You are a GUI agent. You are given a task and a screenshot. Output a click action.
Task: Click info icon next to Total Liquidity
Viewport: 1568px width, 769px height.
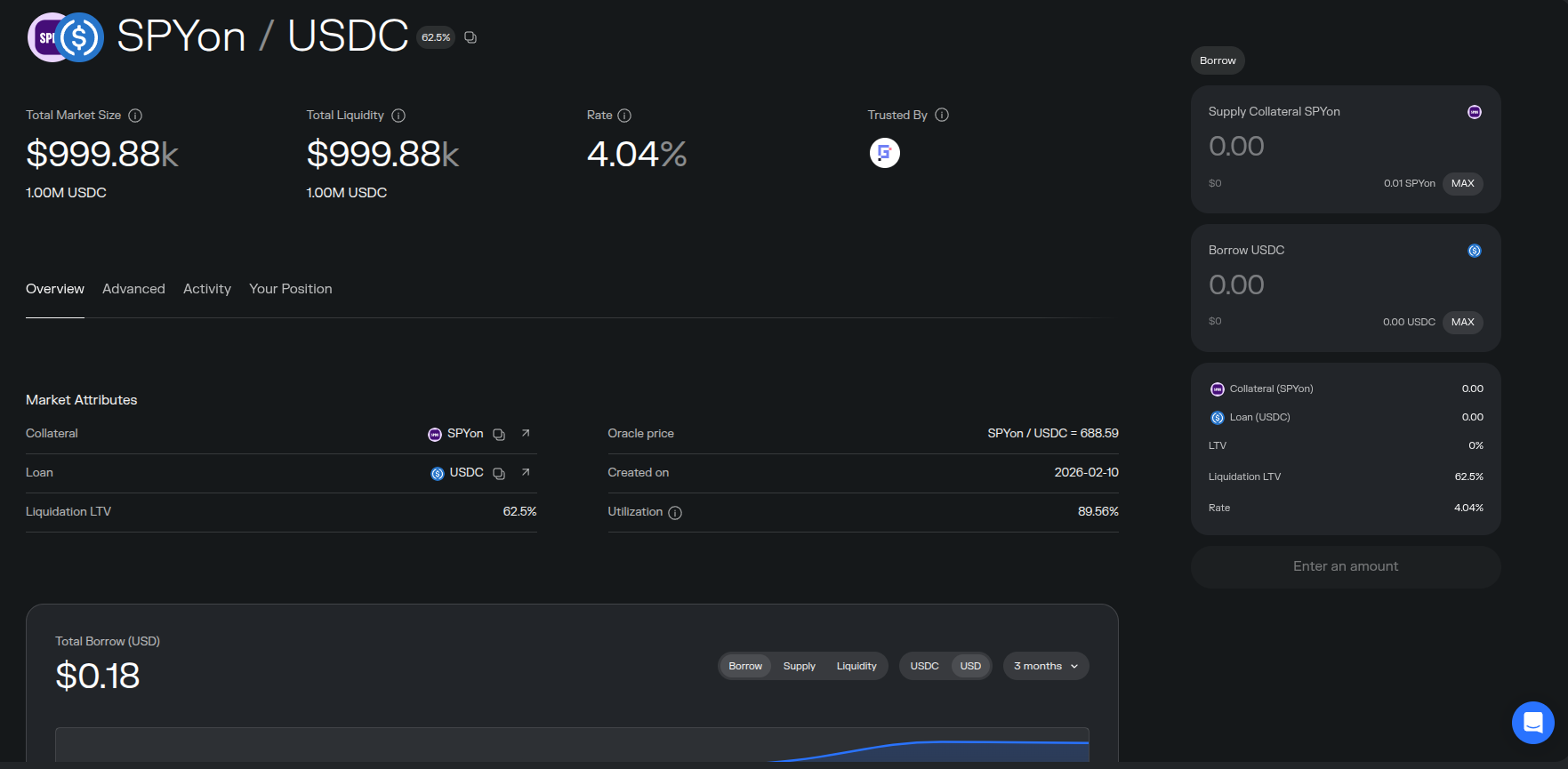point(398,116)
